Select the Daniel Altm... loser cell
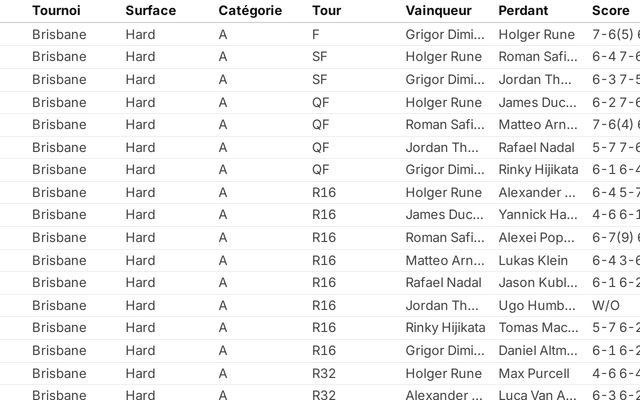 coord(537,350)
